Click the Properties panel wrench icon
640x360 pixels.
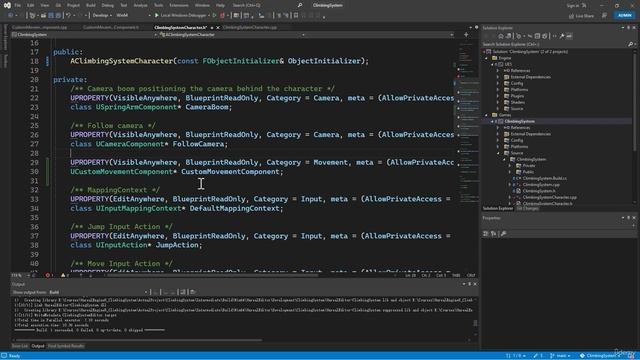(x=503, y=233)
